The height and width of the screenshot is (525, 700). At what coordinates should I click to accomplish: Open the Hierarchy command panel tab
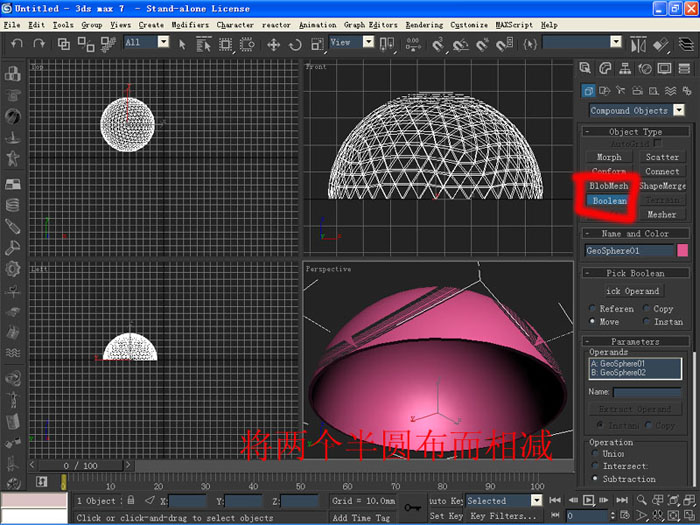tap(625, 68)
